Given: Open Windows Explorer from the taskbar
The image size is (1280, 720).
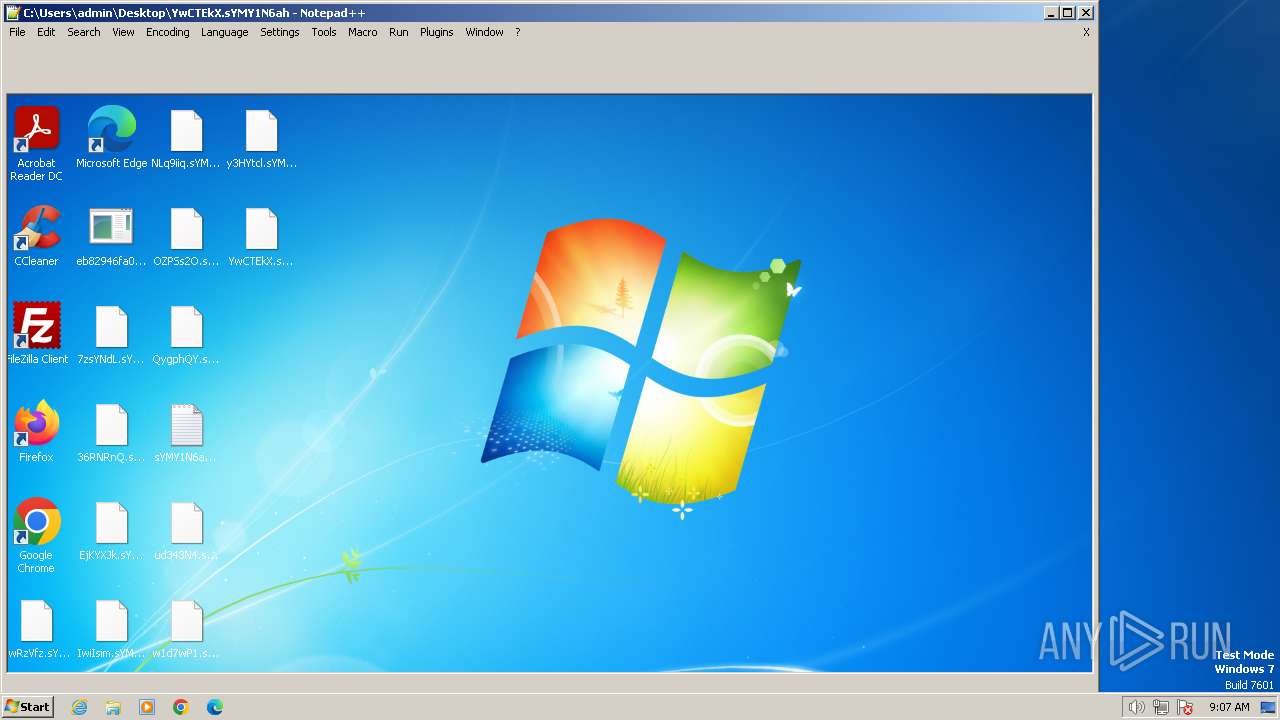Looking at the screenshot, I should tap(113, 707).
